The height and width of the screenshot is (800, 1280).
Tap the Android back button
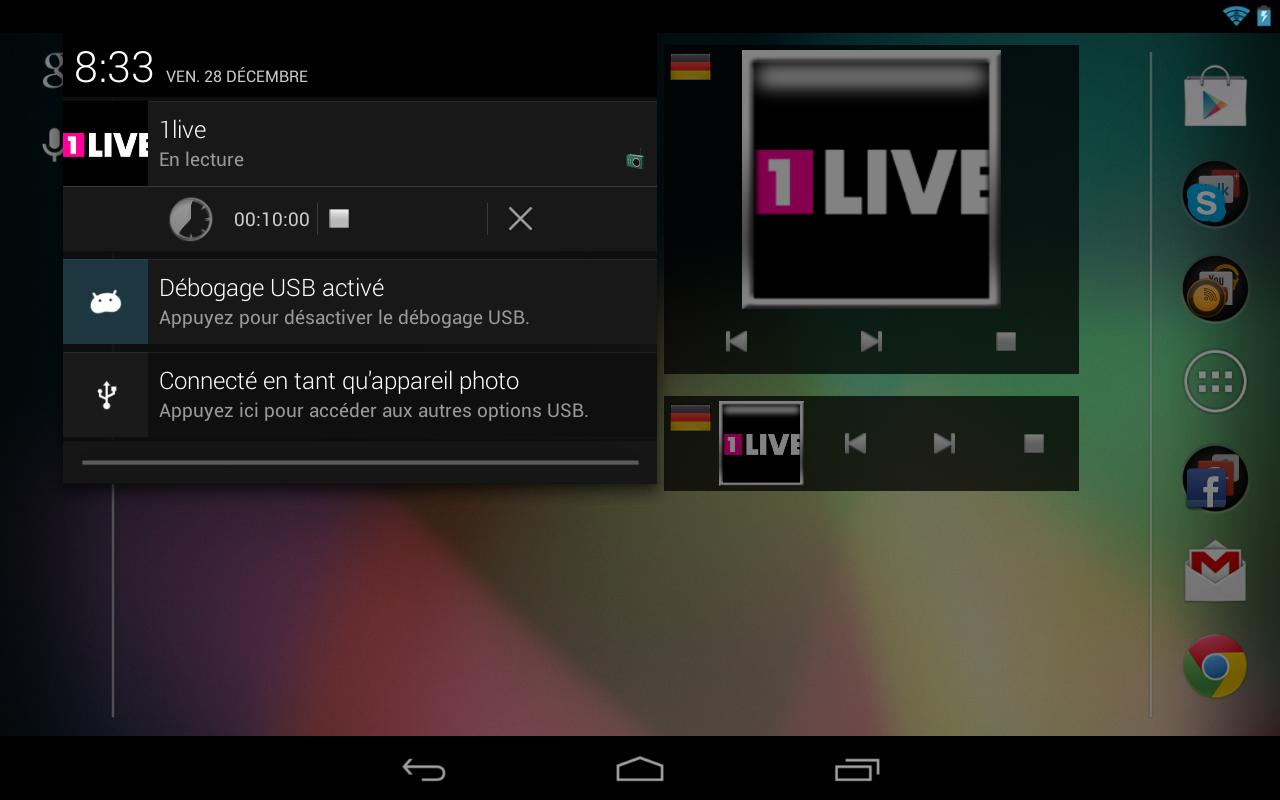click(424, 769)
